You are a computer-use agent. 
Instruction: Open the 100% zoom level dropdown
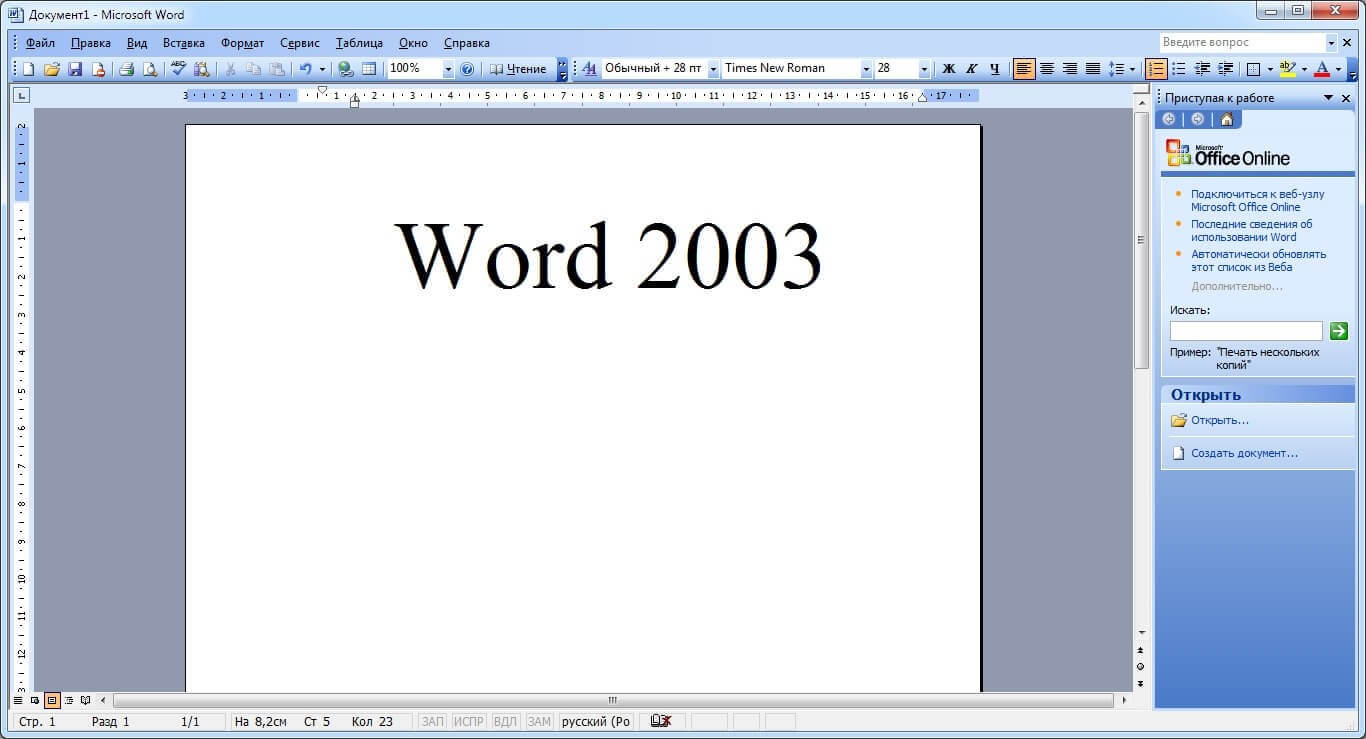(x=448, y=69)
